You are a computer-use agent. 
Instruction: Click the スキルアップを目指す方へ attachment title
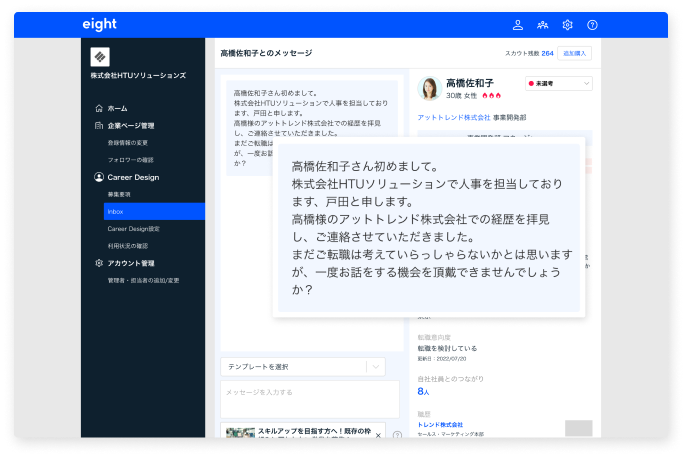tap(314, 431)
